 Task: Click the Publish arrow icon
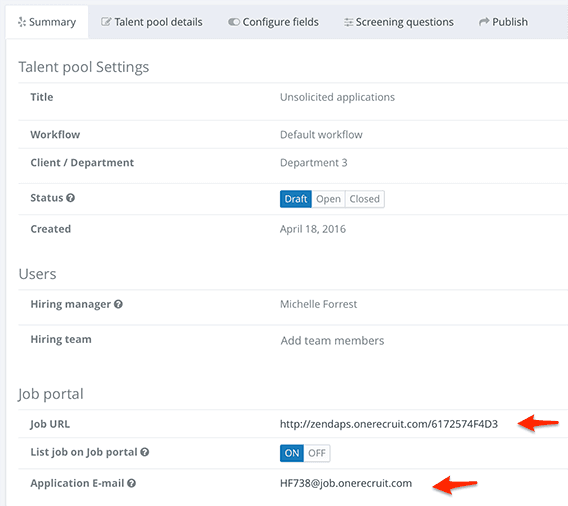click(x=484, y=22)
